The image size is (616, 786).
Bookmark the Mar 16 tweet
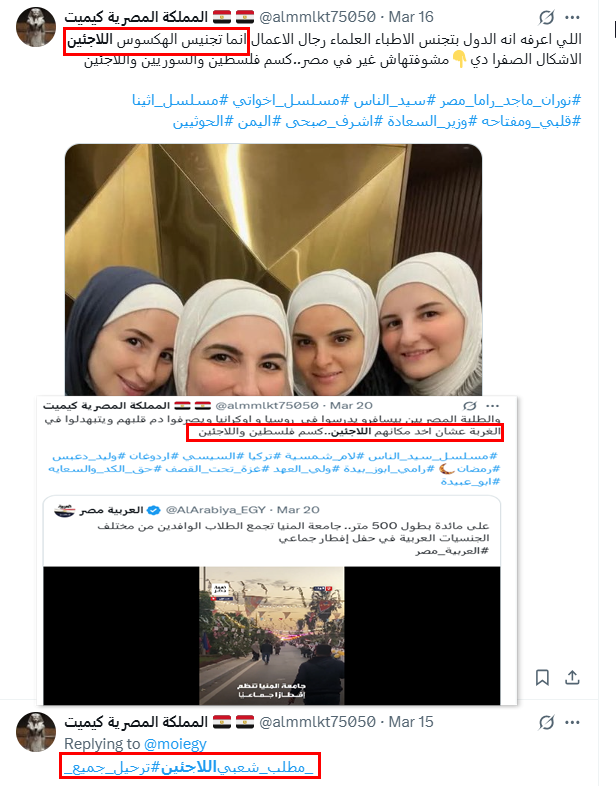tap(542, 678)
